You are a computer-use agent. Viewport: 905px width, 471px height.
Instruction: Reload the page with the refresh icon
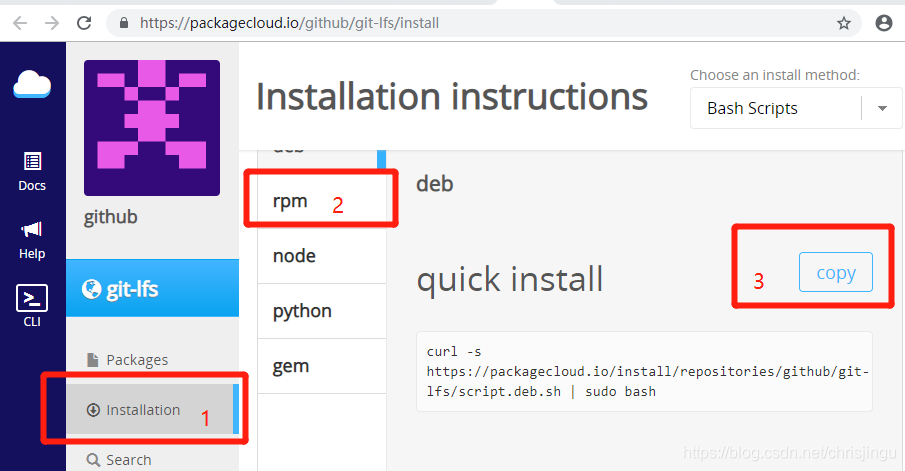point(84,23)
